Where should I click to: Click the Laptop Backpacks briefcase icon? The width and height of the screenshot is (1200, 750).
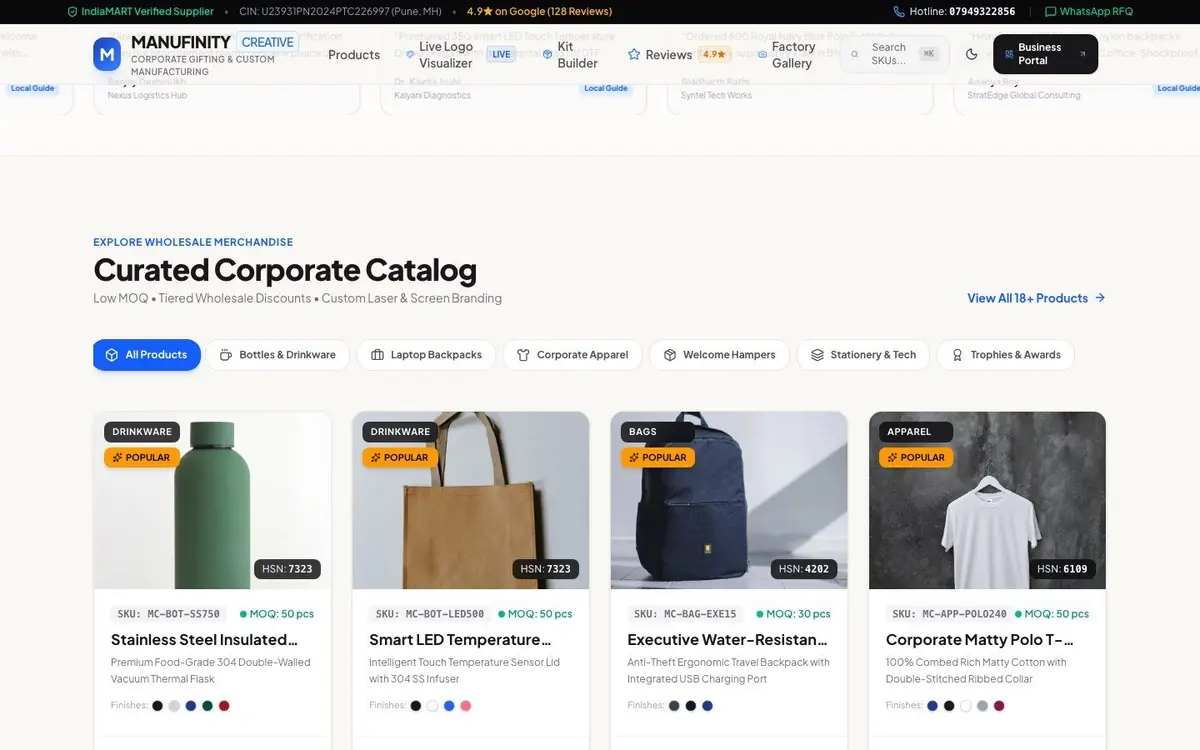tap(377, 355)
